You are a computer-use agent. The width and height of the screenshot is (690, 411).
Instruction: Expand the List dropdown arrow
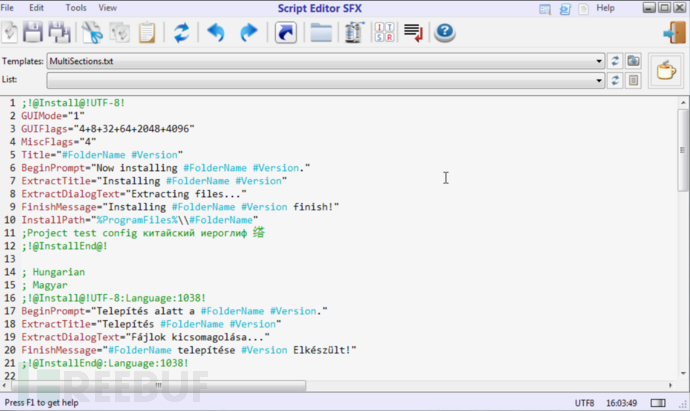click(x=599, y=81)
